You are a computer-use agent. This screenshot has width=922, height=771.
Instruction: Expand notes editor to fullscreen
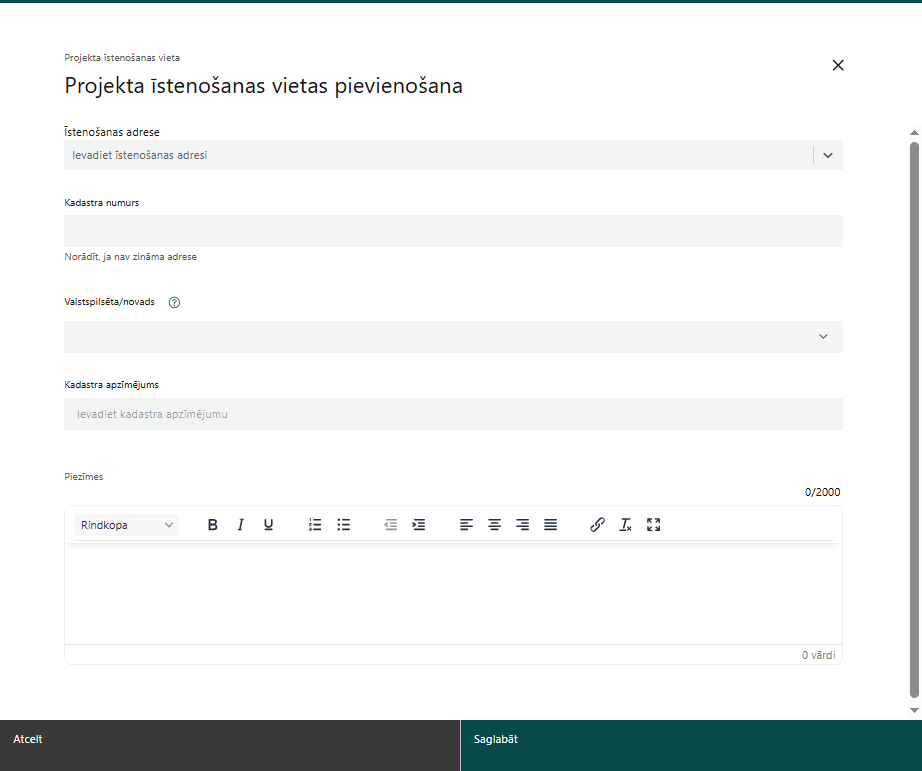[653, 525]
